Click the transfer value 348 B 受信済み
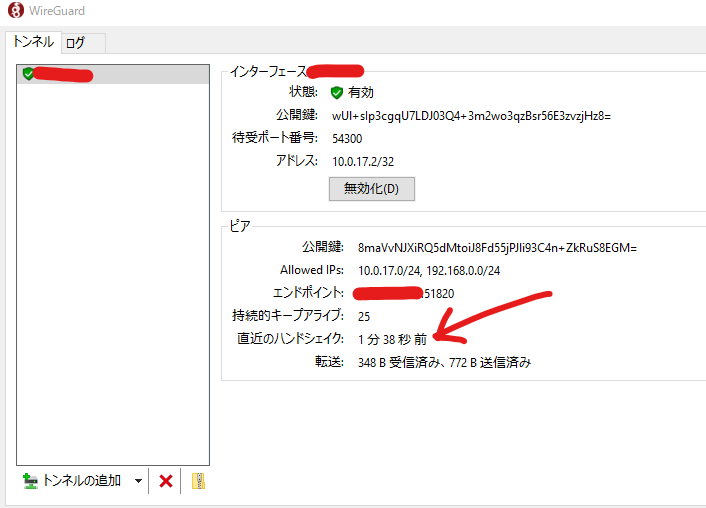 (x=398, y=363)
